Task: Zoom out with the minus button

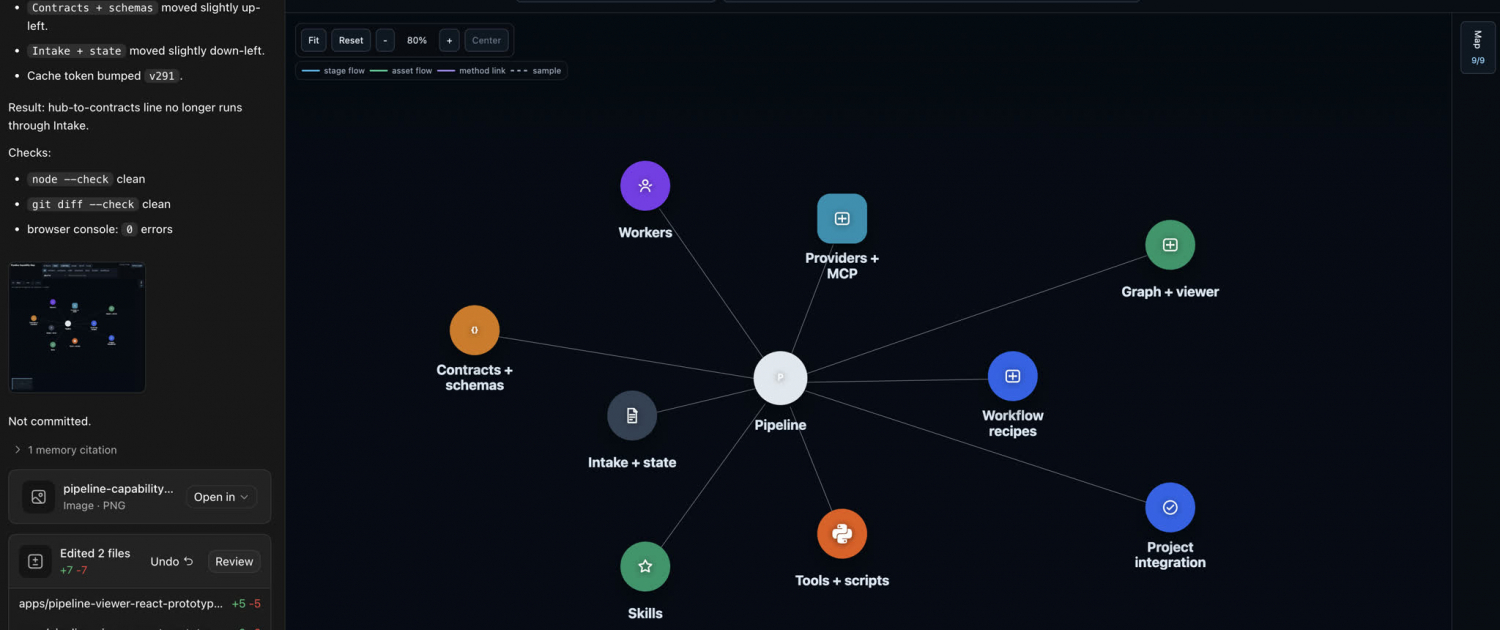Action: point(385,41)
